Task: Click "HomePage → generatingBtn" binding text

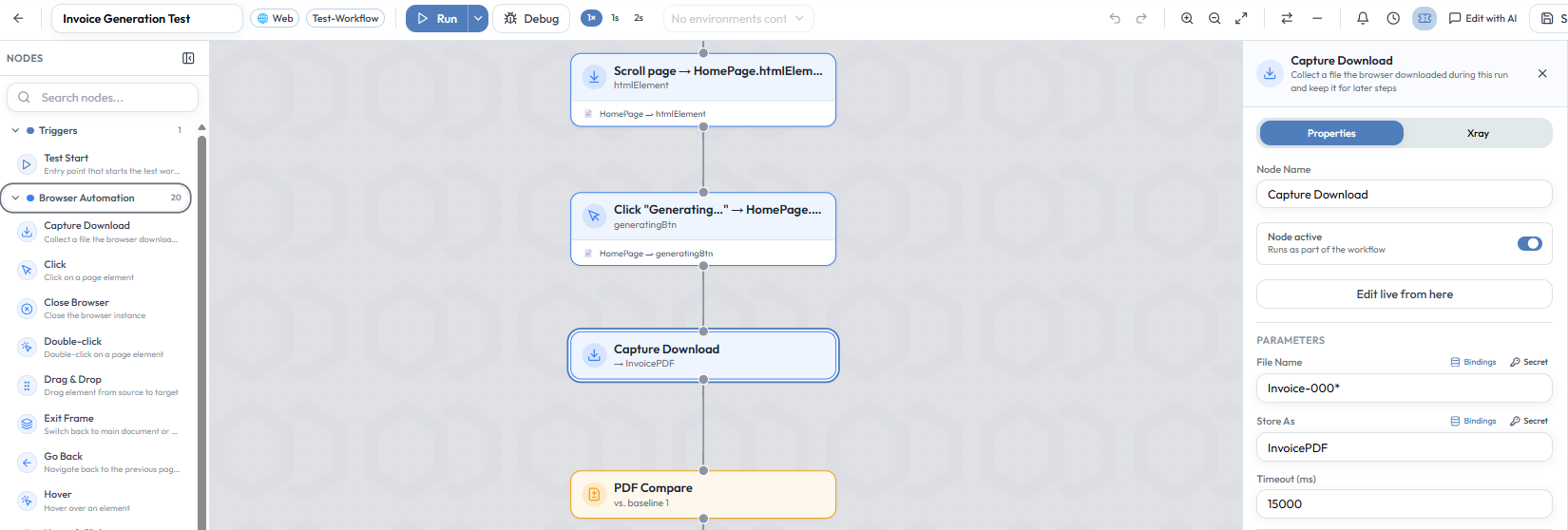Action: [x=656, y=254]
